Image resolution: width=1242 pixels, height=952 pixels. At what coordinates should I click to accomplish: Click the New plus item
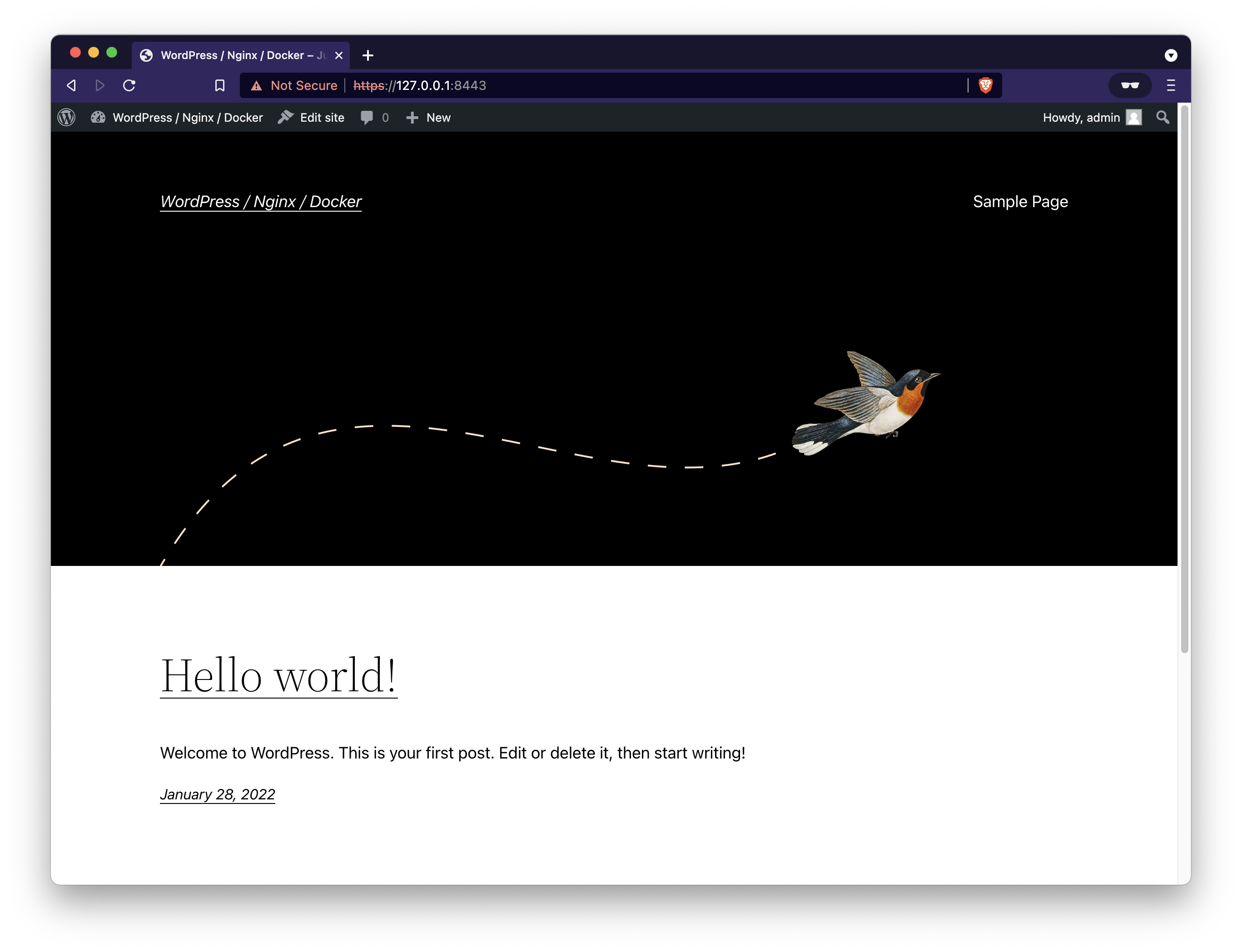pos(428,117)
